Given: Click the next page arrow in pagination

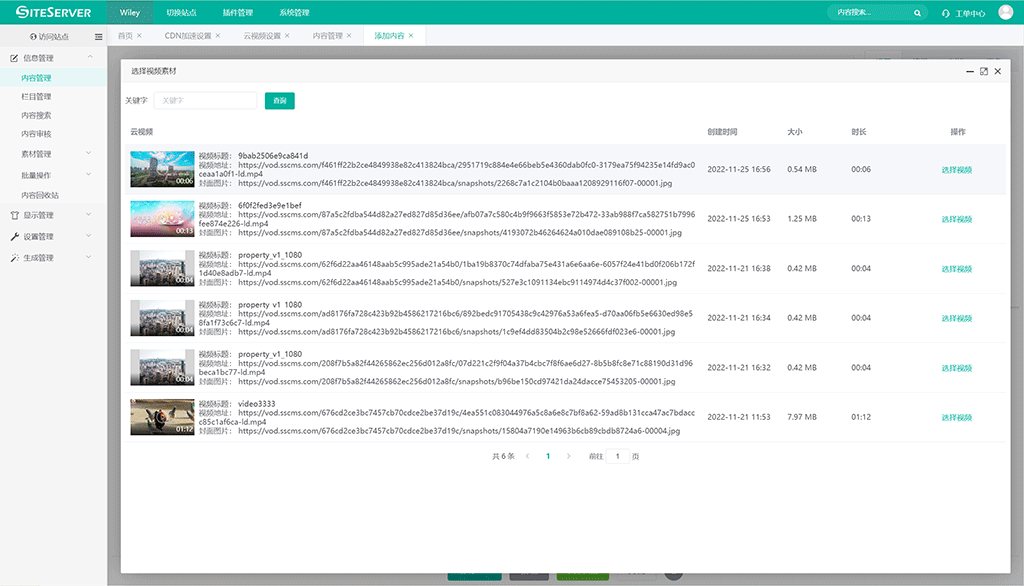Looking at the screenshot, I should pos(569,456).
